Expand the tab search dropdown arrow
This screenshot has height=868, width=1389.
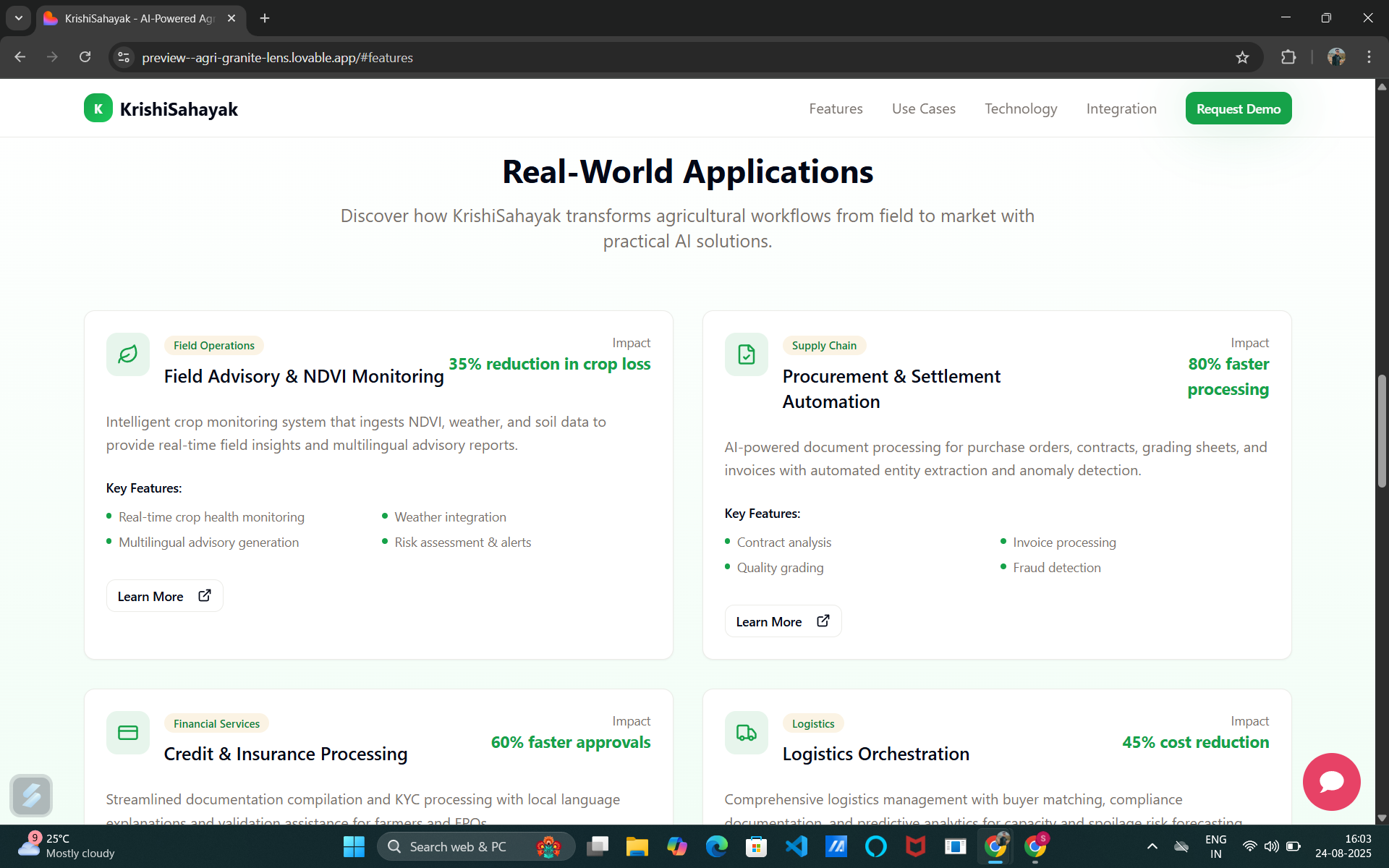click(x=19, y=18)
